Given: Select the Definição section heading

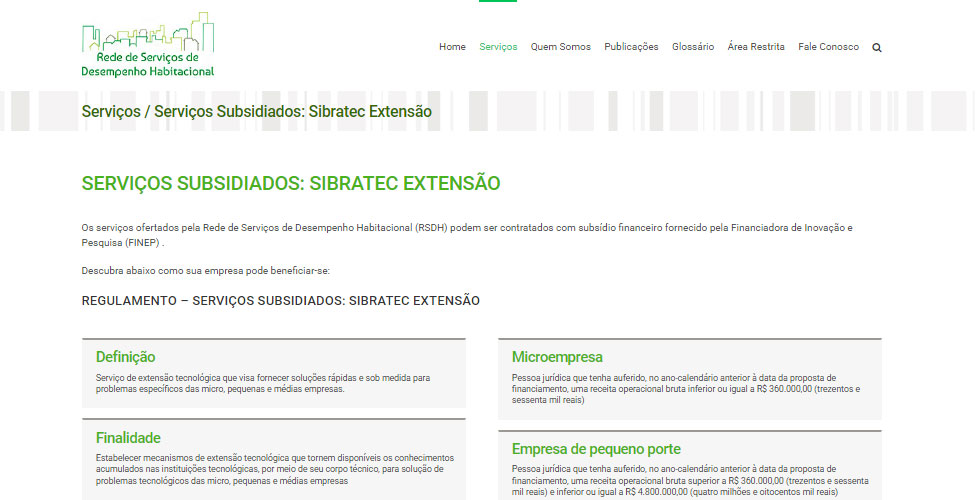Looking at the screenshot, I should click(x=125, y=357).
